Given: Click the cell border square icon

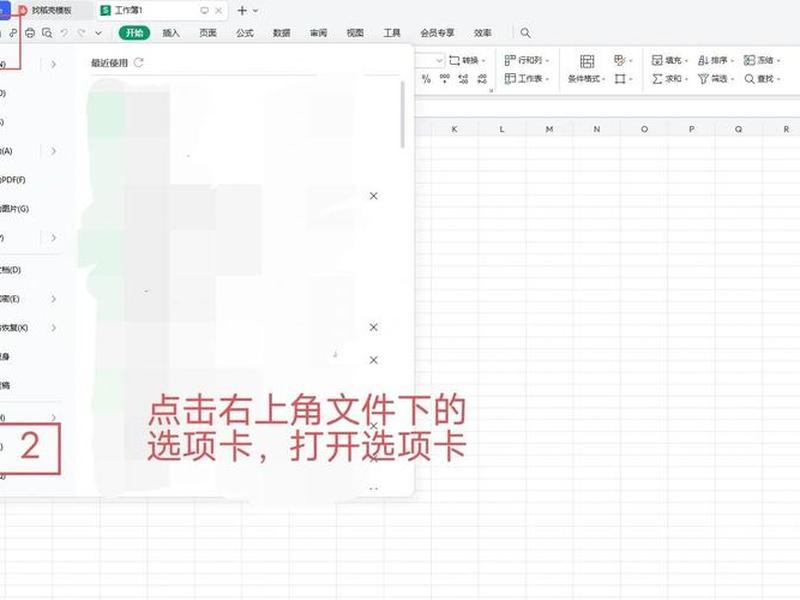Looking at the screenshot, I should [620, 79].
